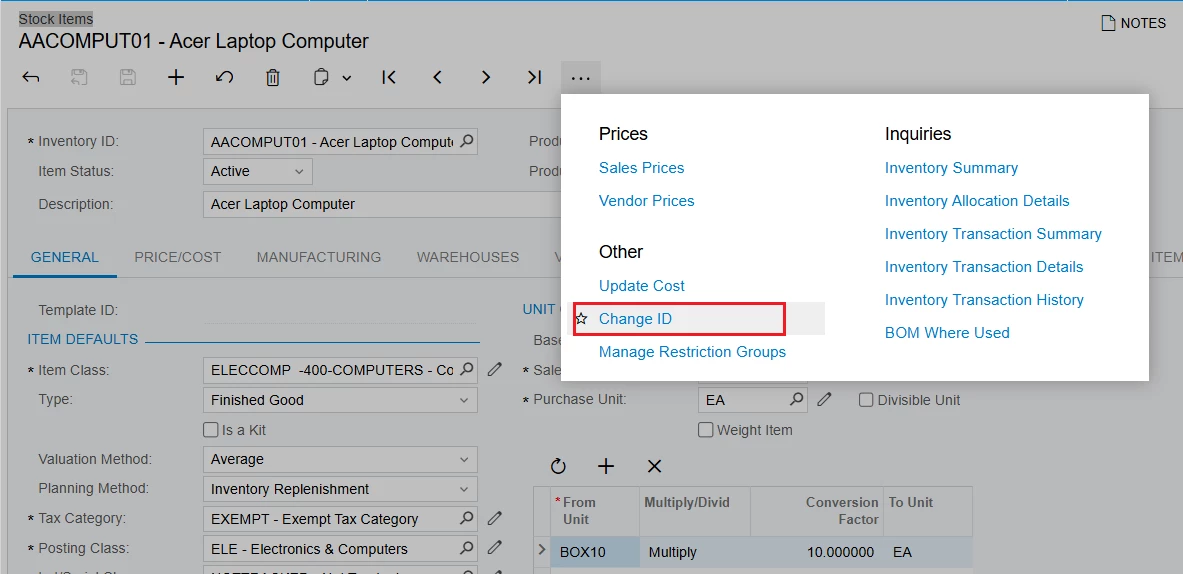Click the From Unit column header
This screenshot has height=574, width=1183.
point(594,511)
